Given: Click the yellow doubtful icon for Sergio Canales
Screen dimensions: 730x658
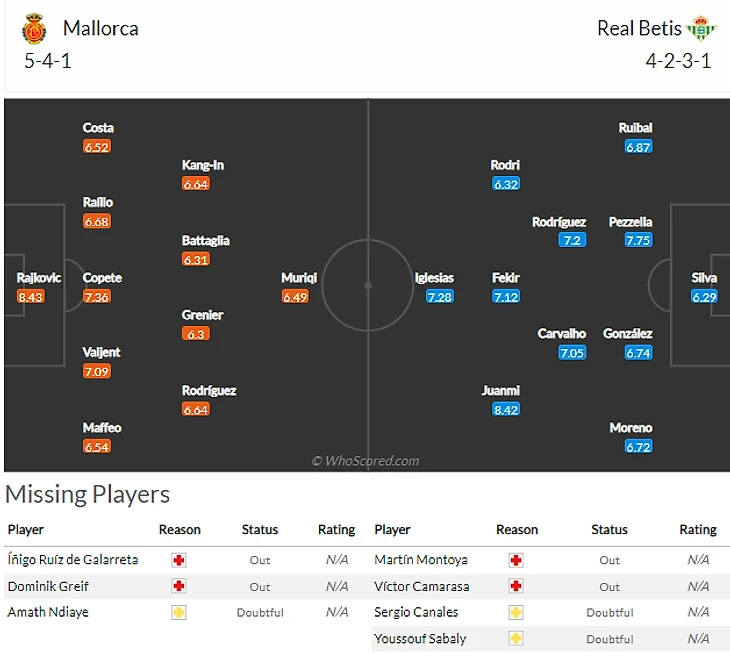Looking at the screenshot, I should 516,612.
